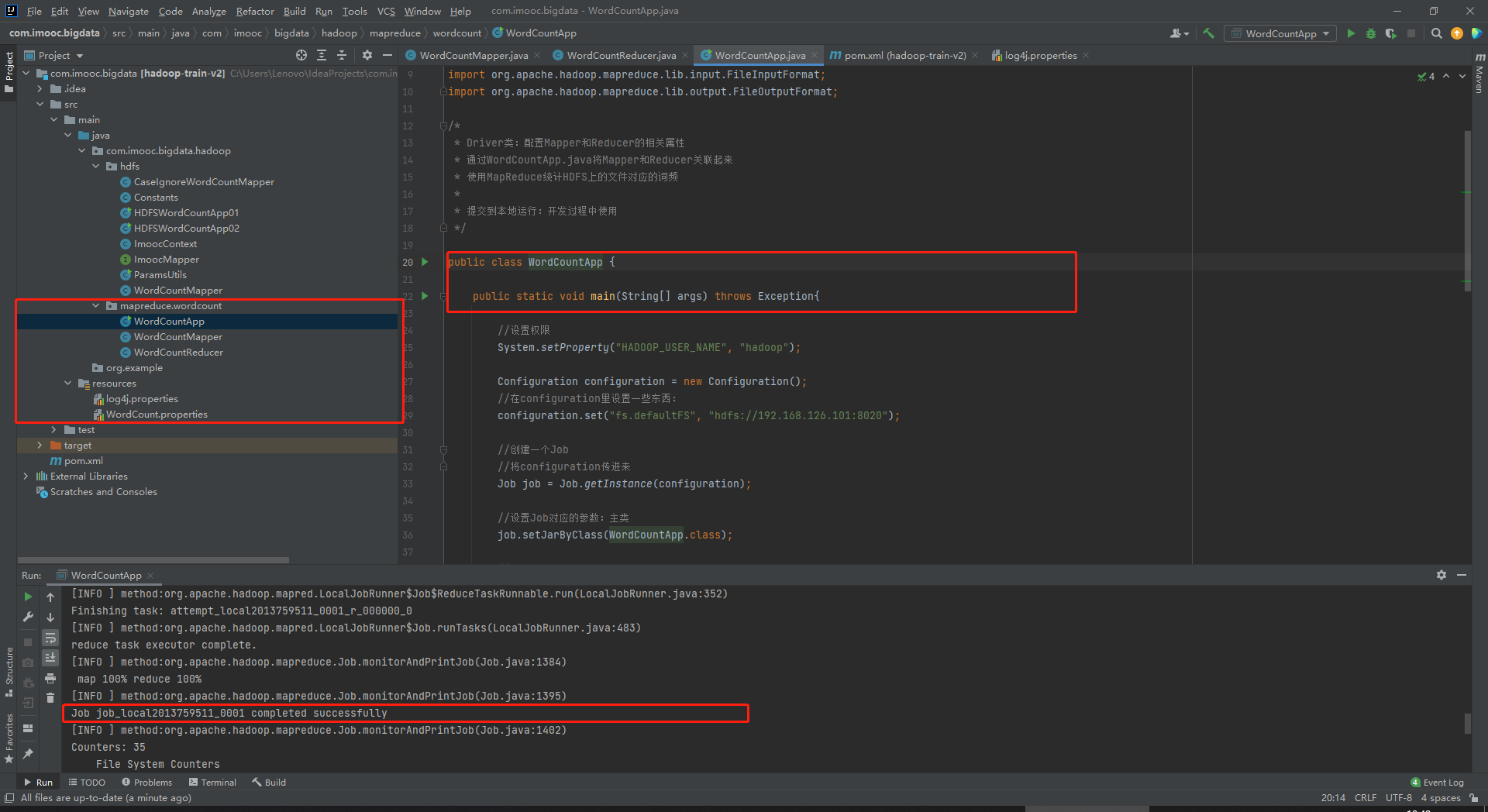Build the project with the hammer icon
Screen dimensions: 1488x812
1208,33
